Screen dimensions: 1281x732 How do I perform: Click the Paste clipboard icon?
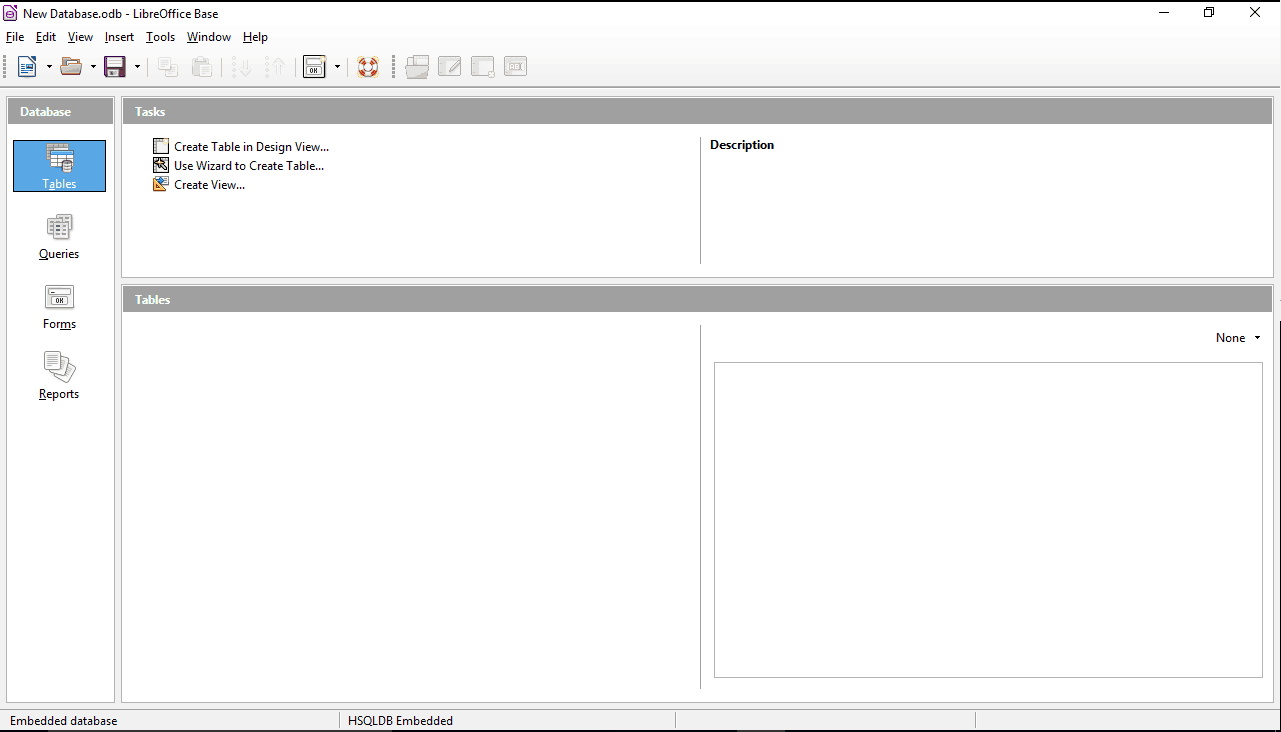(202, 67)
